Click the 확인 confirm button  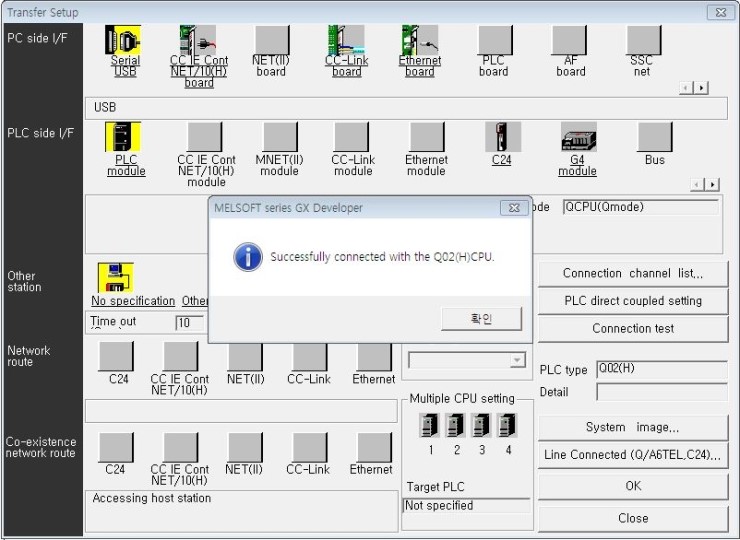[481, 319]
